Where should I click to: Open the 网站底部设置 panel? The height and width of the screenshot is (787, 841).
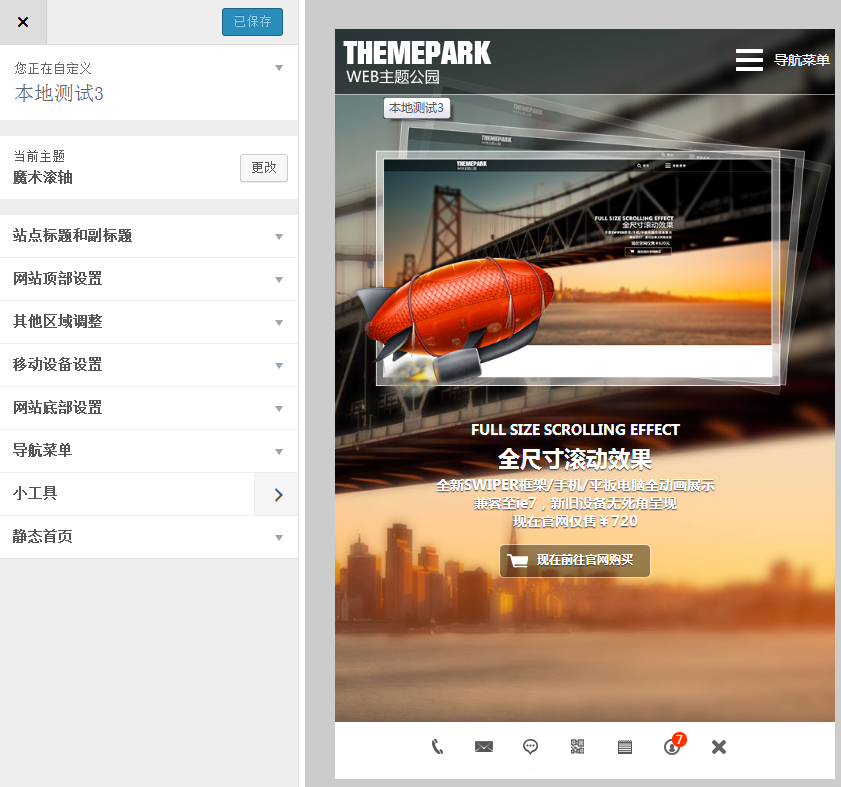point(148,408)
